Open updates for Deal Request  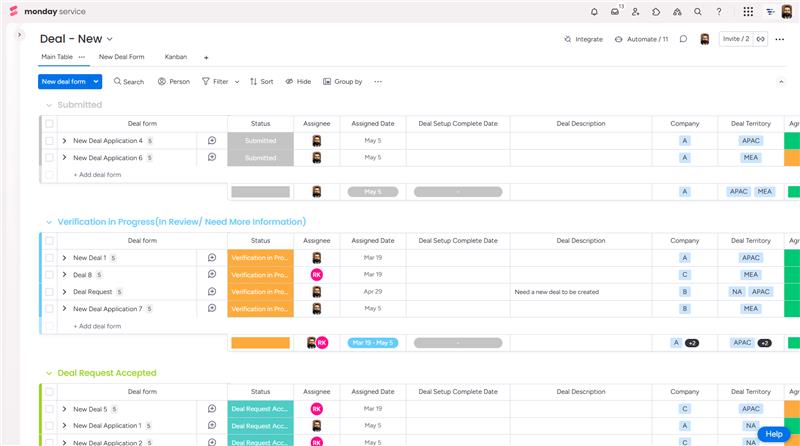pos(212,291)
